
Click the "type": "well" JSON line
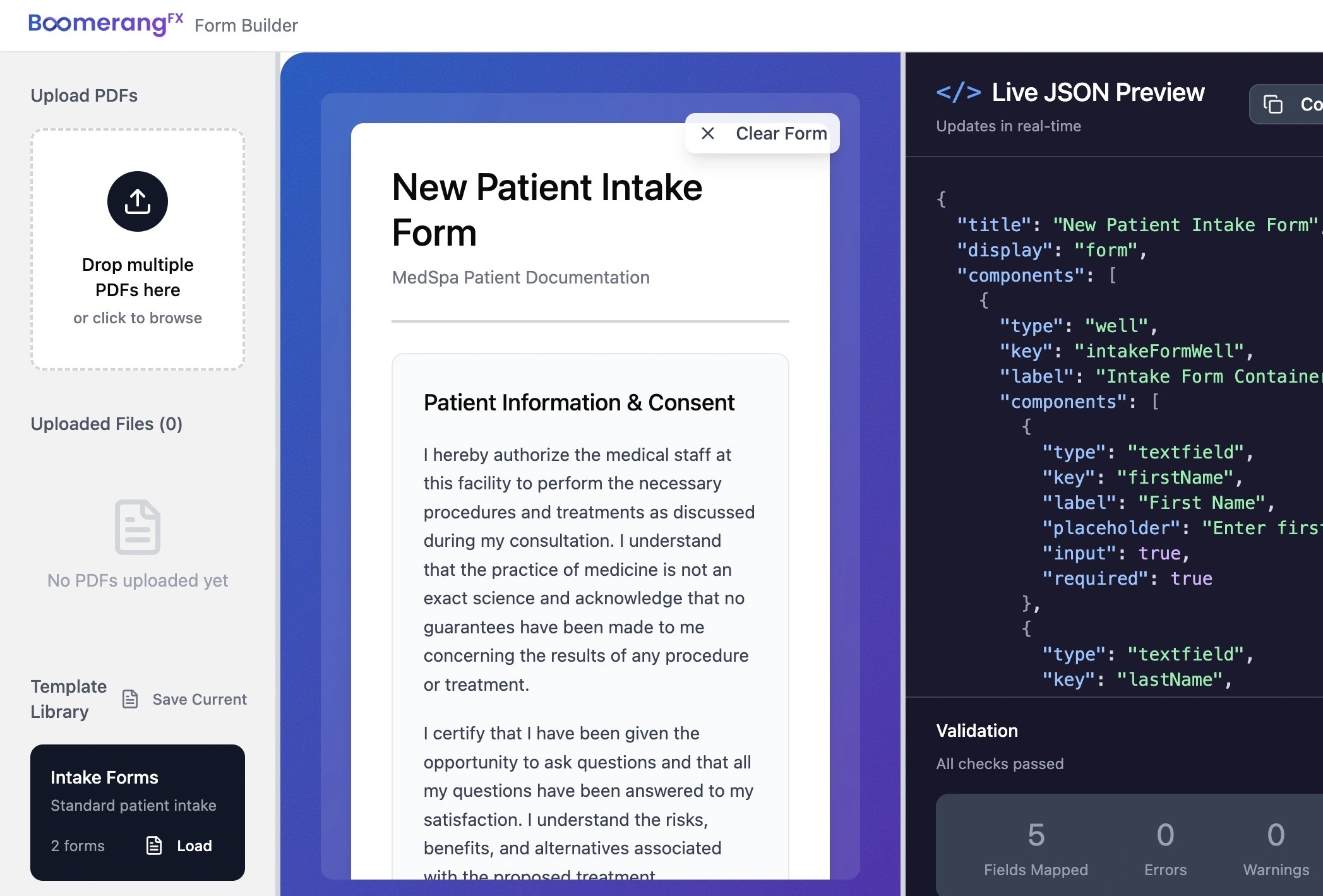click(x=1078, y=326)
